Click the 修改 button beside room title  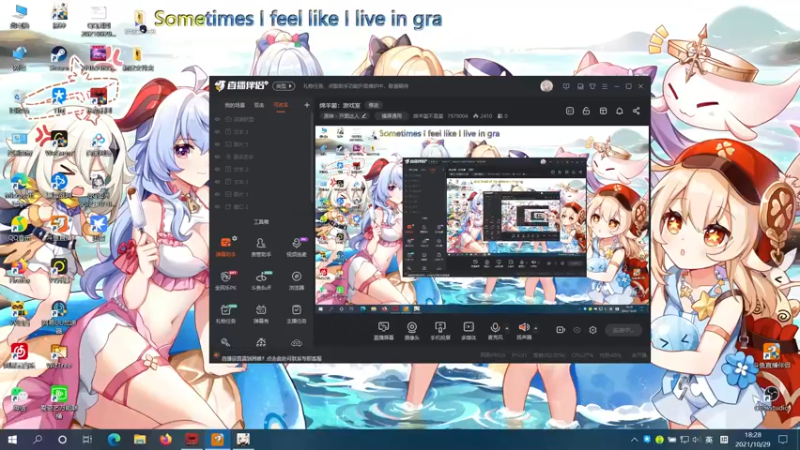click(x=374, y=105)
